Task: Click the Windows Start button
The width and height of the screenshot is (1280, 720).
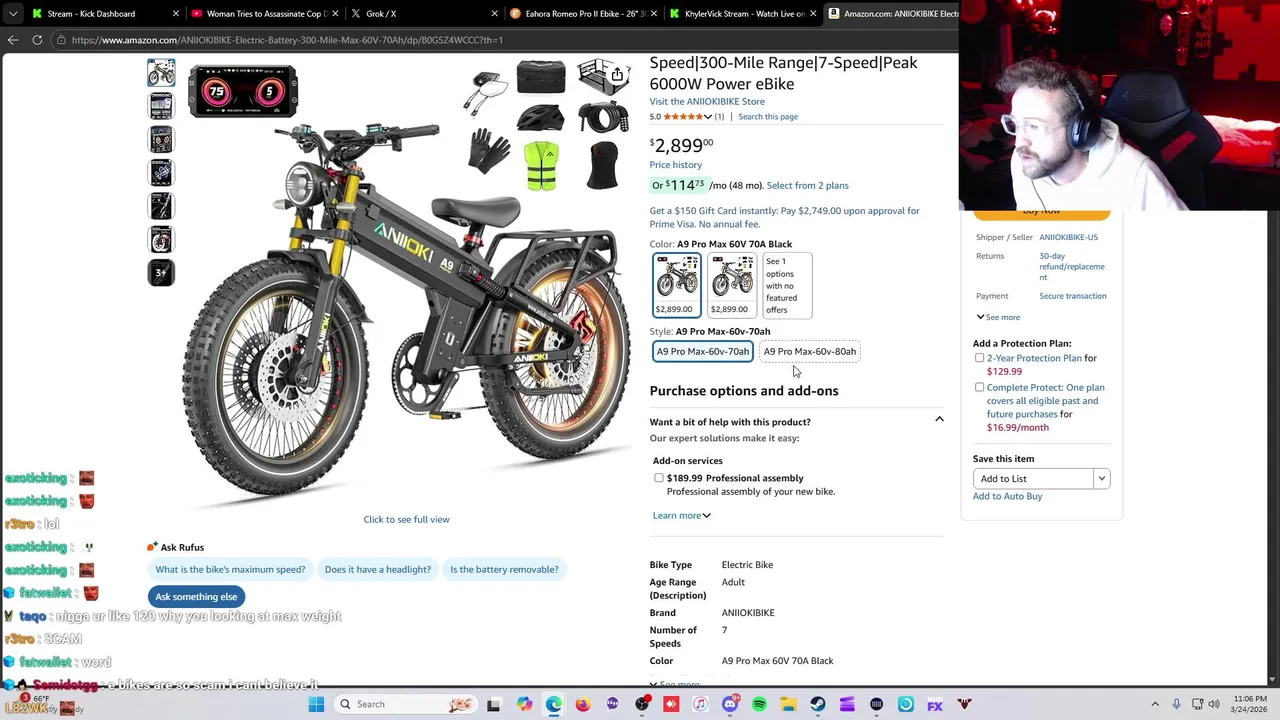Action: tap(316, 704)
